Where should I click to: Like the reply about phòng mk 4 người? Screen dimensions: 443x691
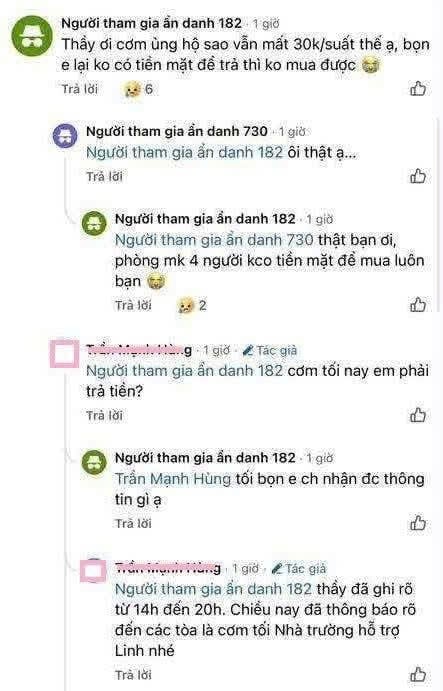coord(418,305)
